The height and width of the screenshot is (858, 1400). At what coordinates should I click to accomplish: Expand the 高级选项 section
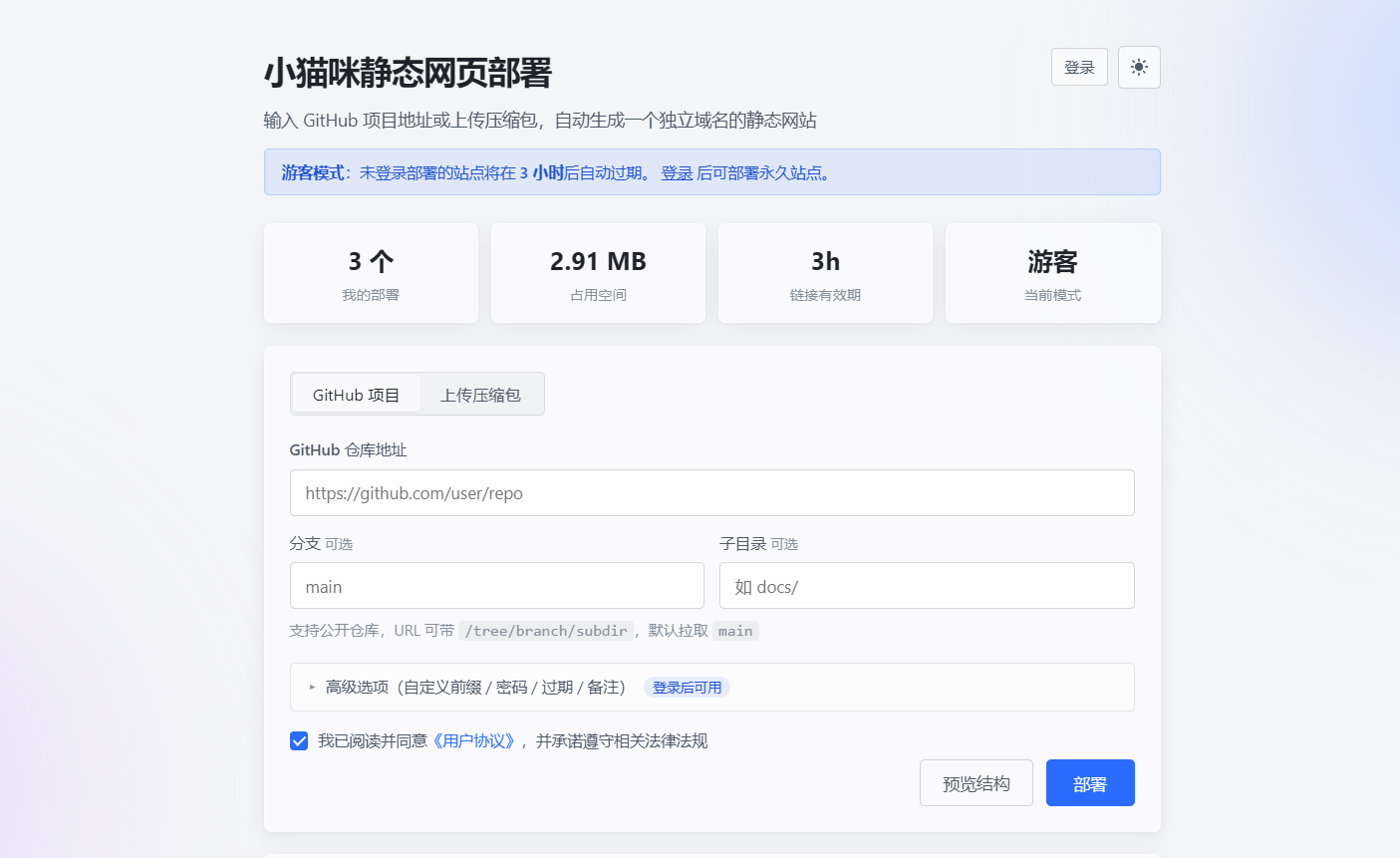(711, 687)
